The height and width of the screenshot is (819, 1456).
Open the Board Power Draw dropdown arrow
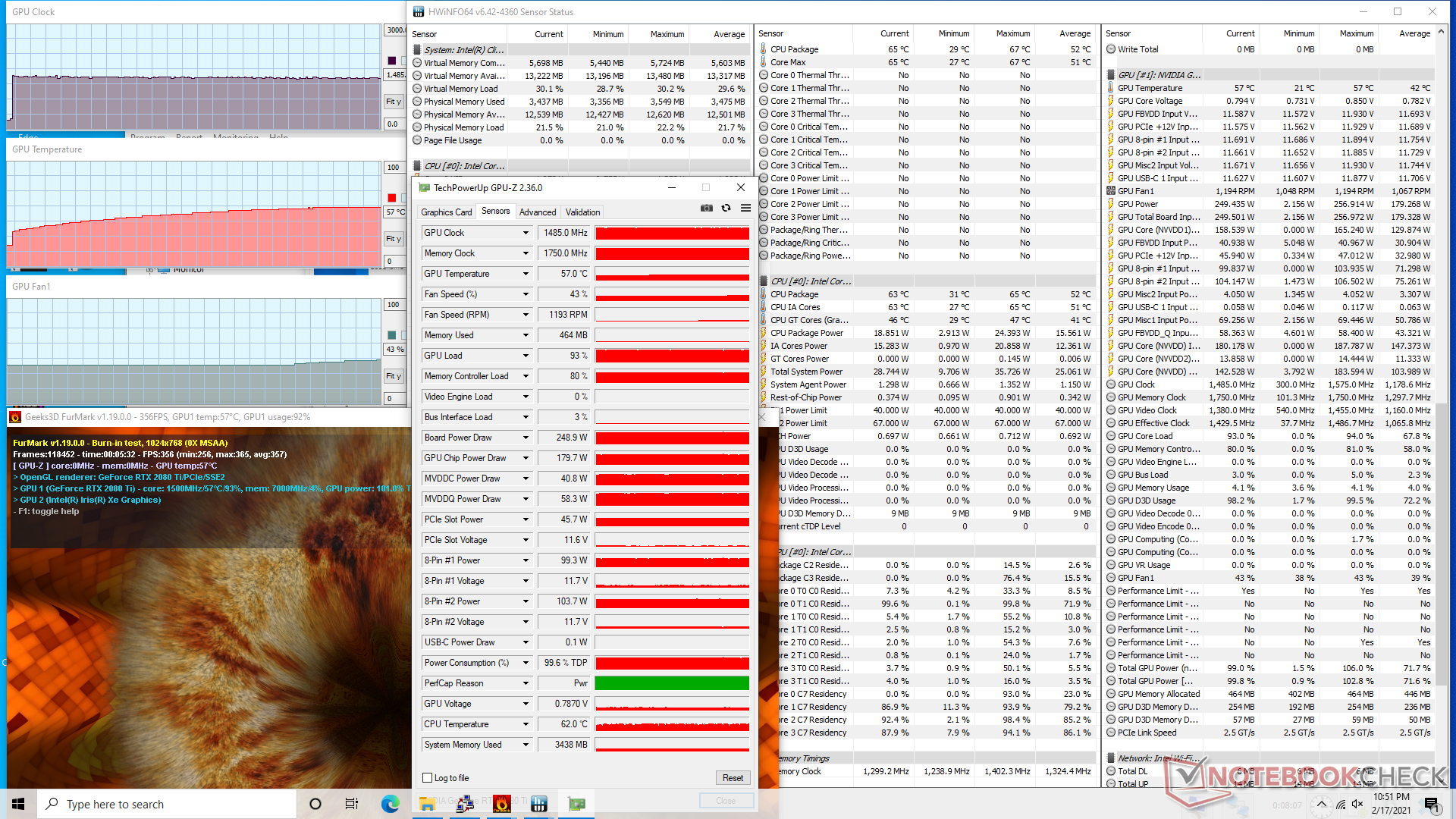point(526,438)
